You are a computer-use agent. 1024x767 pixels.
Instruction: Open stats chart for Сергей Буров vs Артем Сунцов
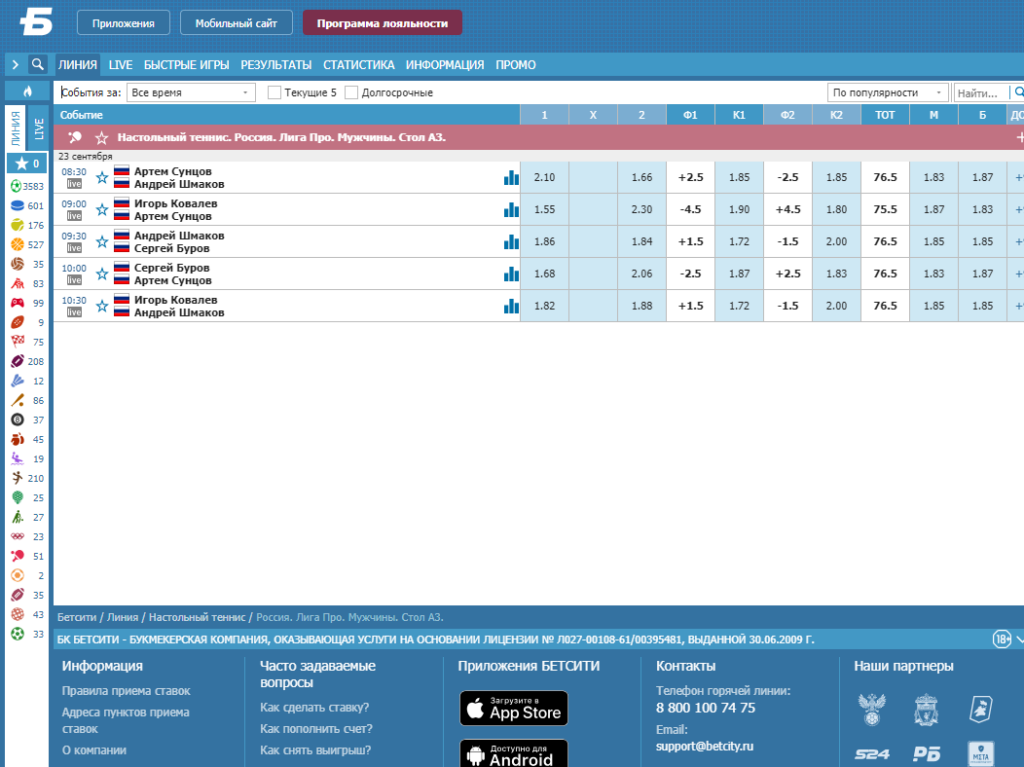(511, 274)
